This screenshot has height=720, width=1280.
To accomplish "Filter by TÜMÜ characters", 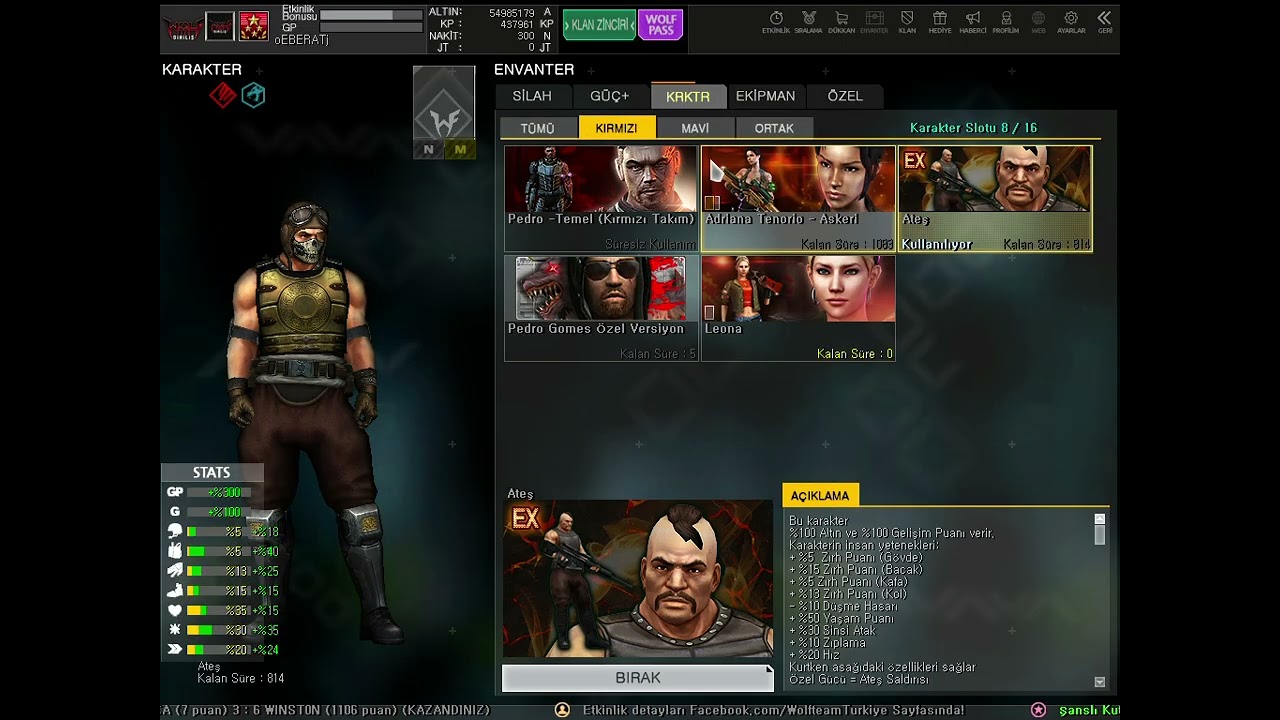I will click(x=538, y=128).
